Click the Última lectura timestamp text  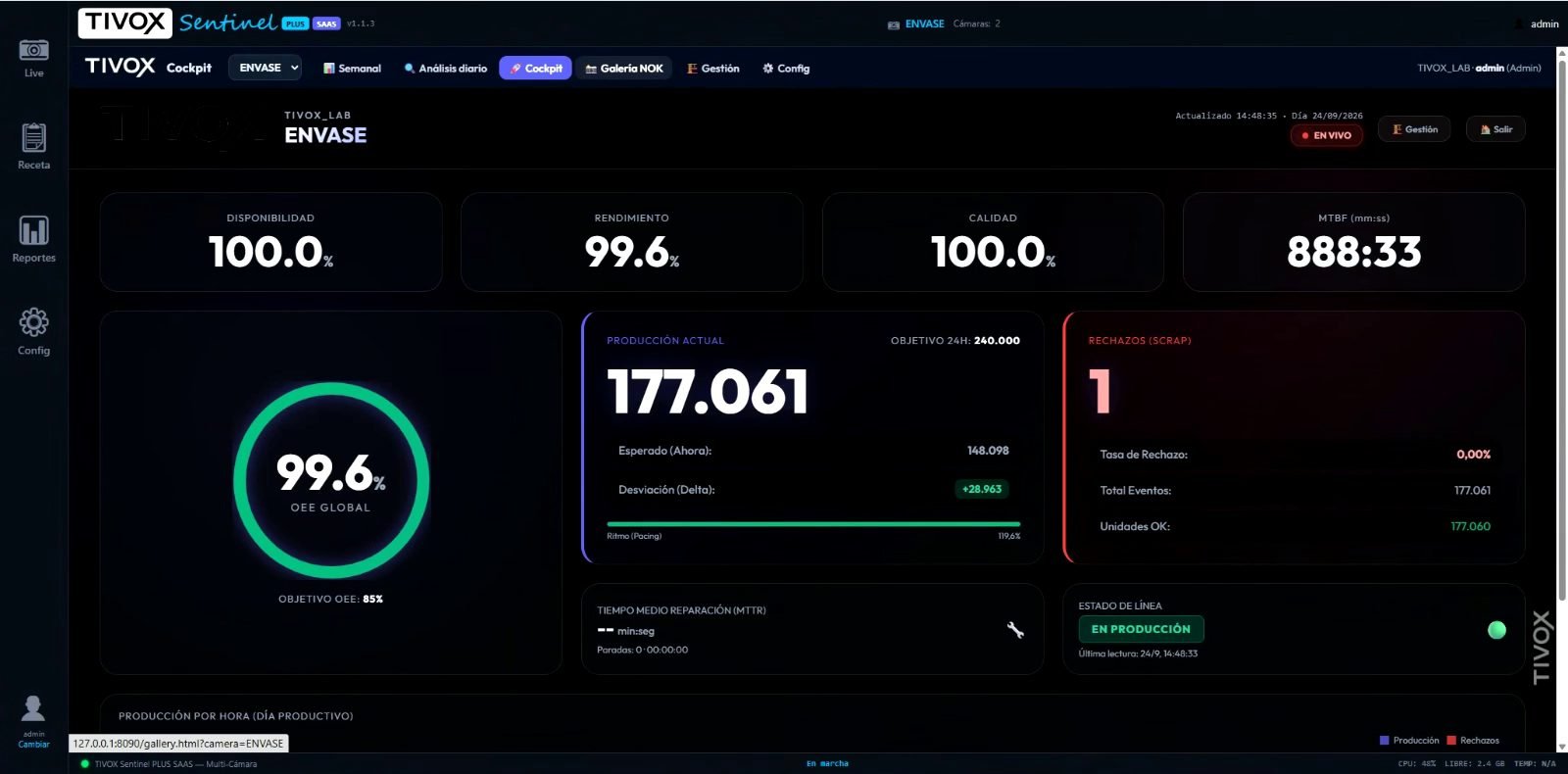pos(1138,653)
